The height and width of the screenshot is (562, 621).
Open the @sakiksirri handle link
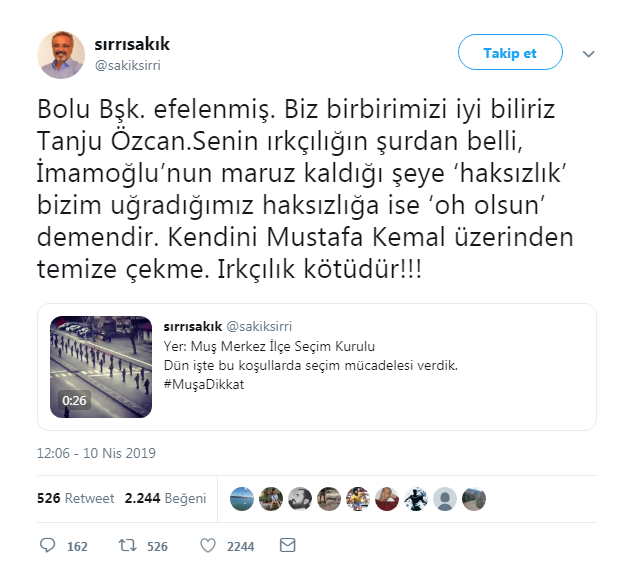pos(128,65)
